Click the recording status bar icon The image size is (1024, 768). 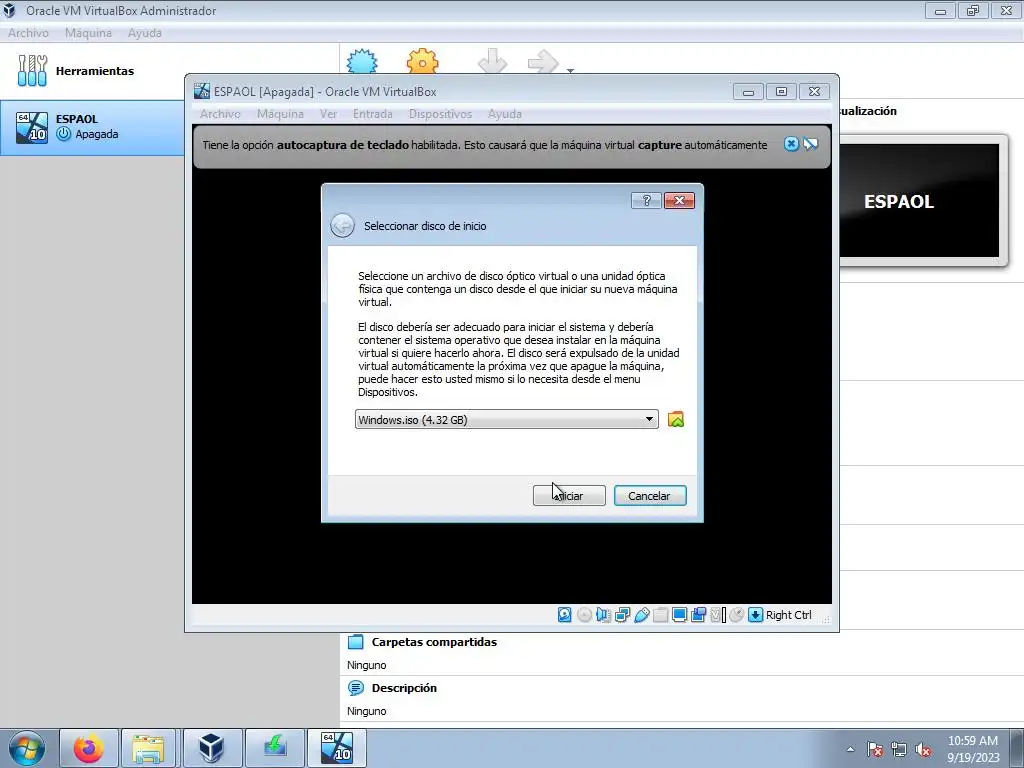click(x=698, y=615)
